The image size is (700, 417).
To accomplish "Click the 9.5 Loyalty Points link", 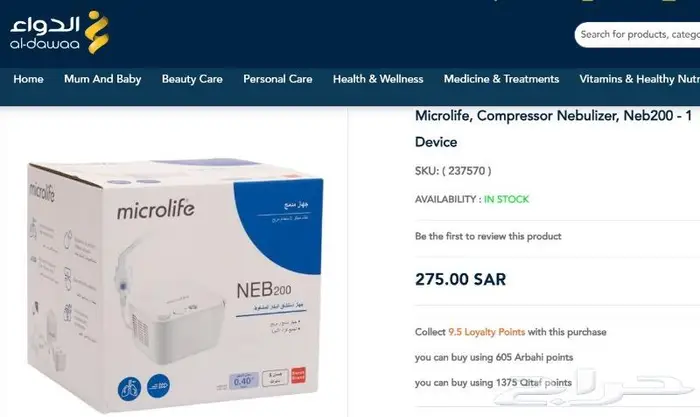I will [487, 332].
